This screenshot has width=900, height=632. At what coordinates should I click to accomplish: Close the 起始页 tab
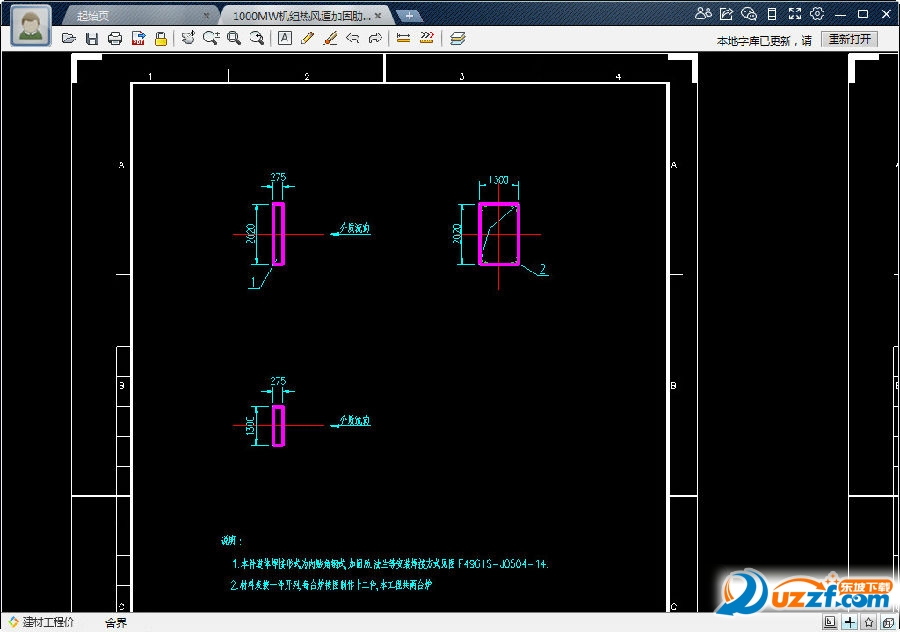click(x=207, y=16)
